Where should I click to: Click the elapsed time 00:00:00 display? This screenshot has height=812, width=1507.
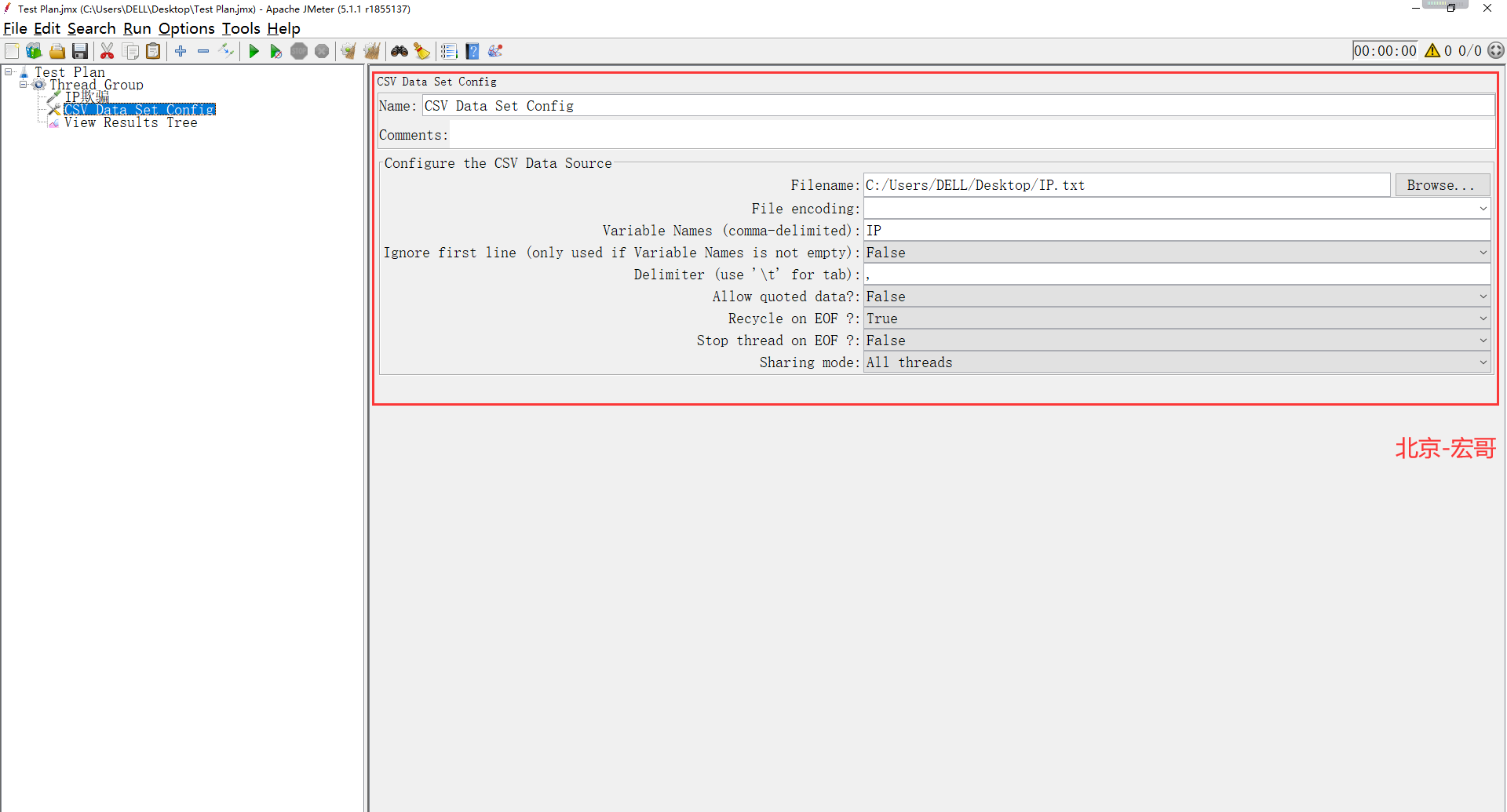tap(1385, 51)
